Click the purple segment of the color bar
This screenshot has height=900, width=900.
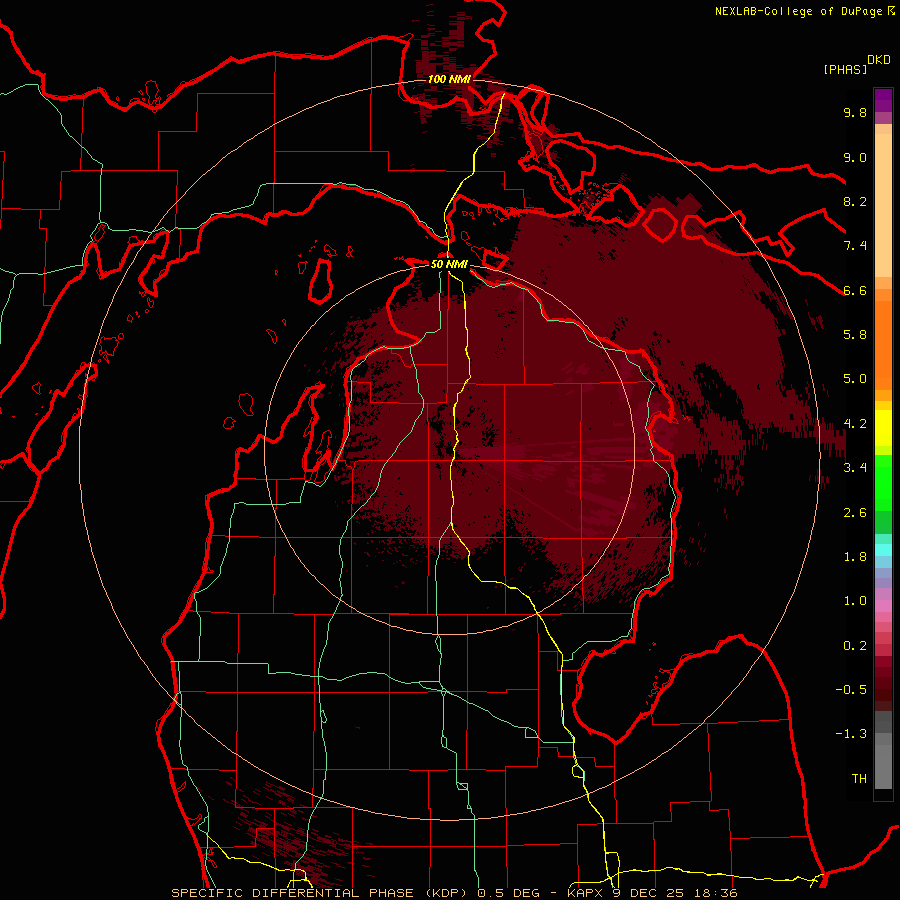pos(883,100)
